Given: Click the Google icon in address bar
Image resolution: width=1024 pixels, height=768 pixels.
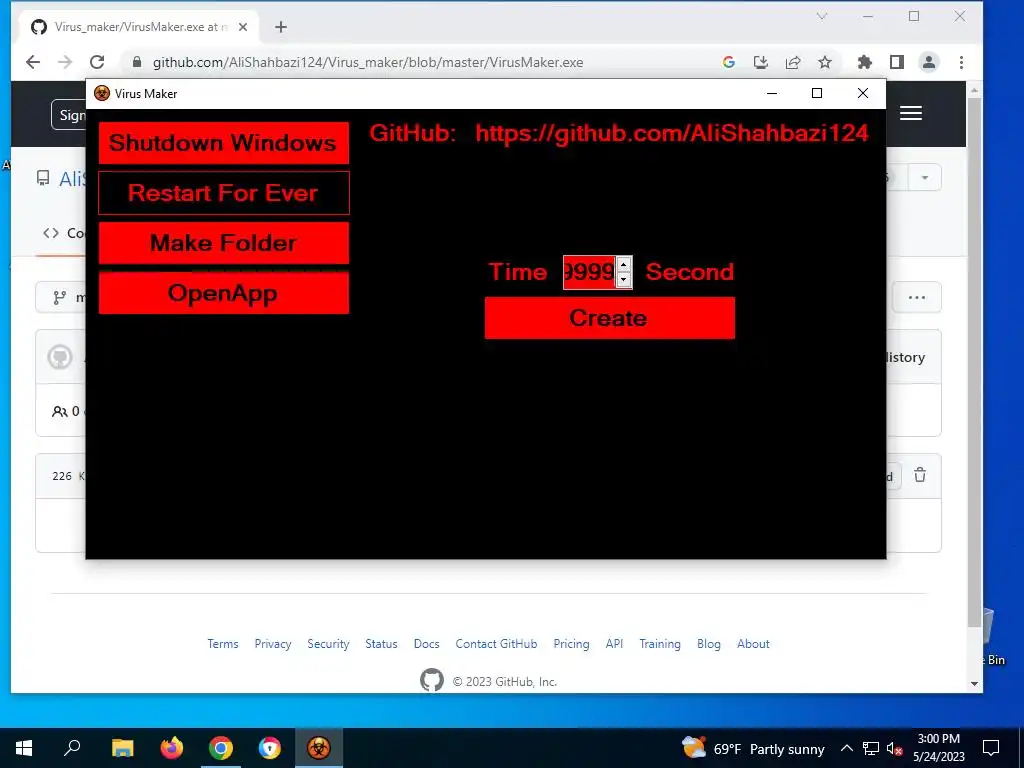Looking at the screenshot, I should pyautogui.click(x=729, y=62).
